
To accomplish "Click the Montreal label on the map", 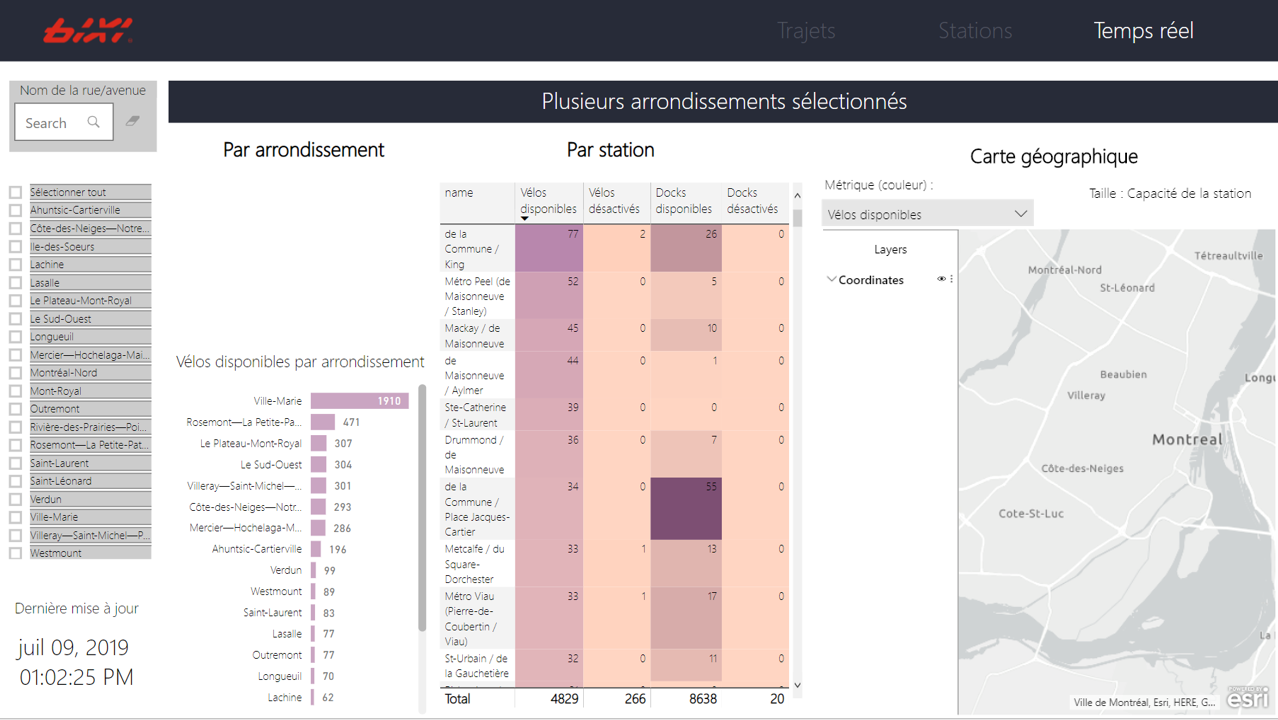I will 1187,439.
